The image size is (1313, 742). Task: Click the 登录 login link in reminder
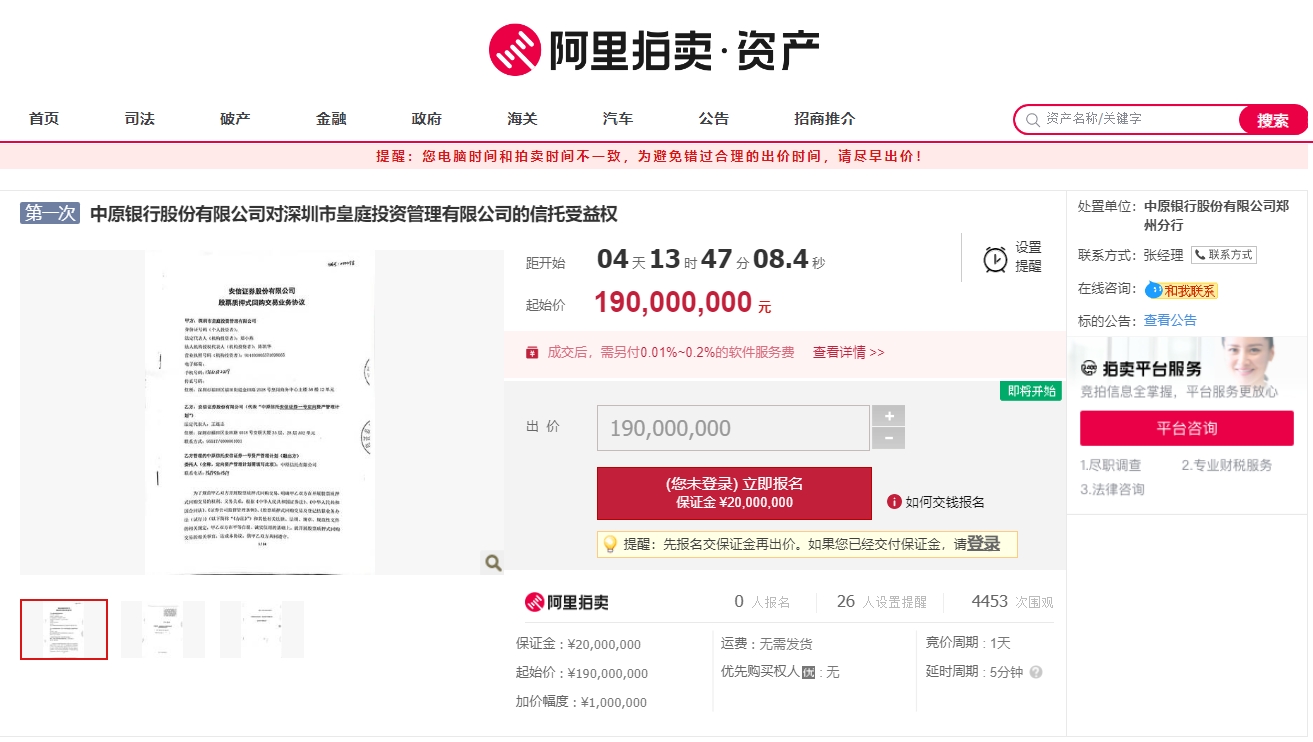click(x=983, y=544)
